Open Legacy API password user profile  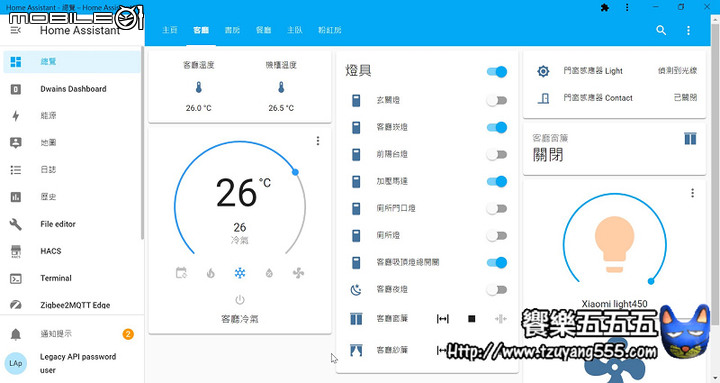(x=72, y=363)
